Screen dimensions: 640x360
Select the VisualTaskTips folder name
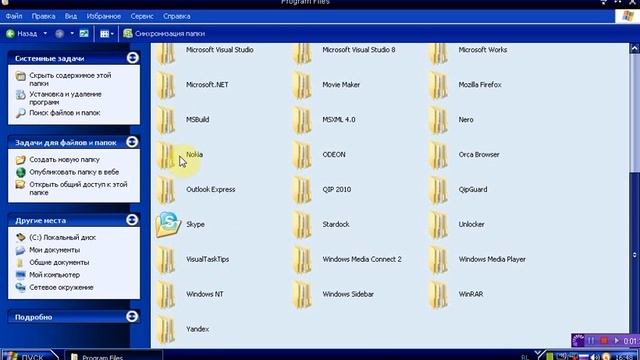pos(207,260)
